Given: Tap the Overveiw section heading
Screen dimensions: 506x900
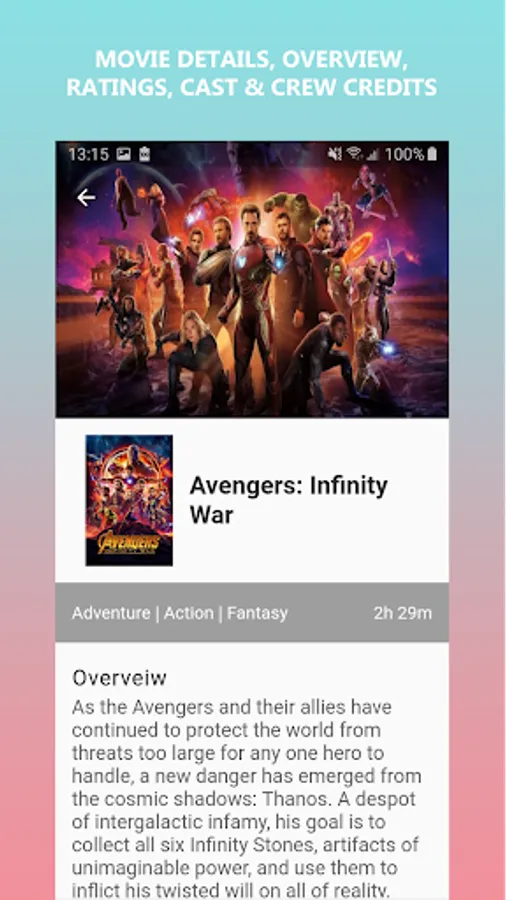Looking at the screenshot, I should (x=119, y=678).
